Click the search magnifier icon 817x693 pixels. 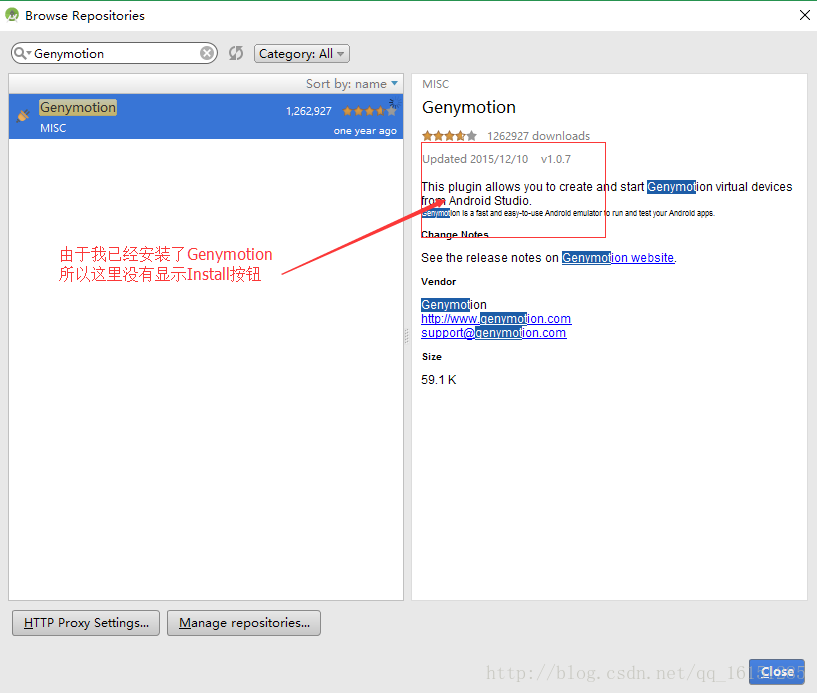[x=21, y=53]
